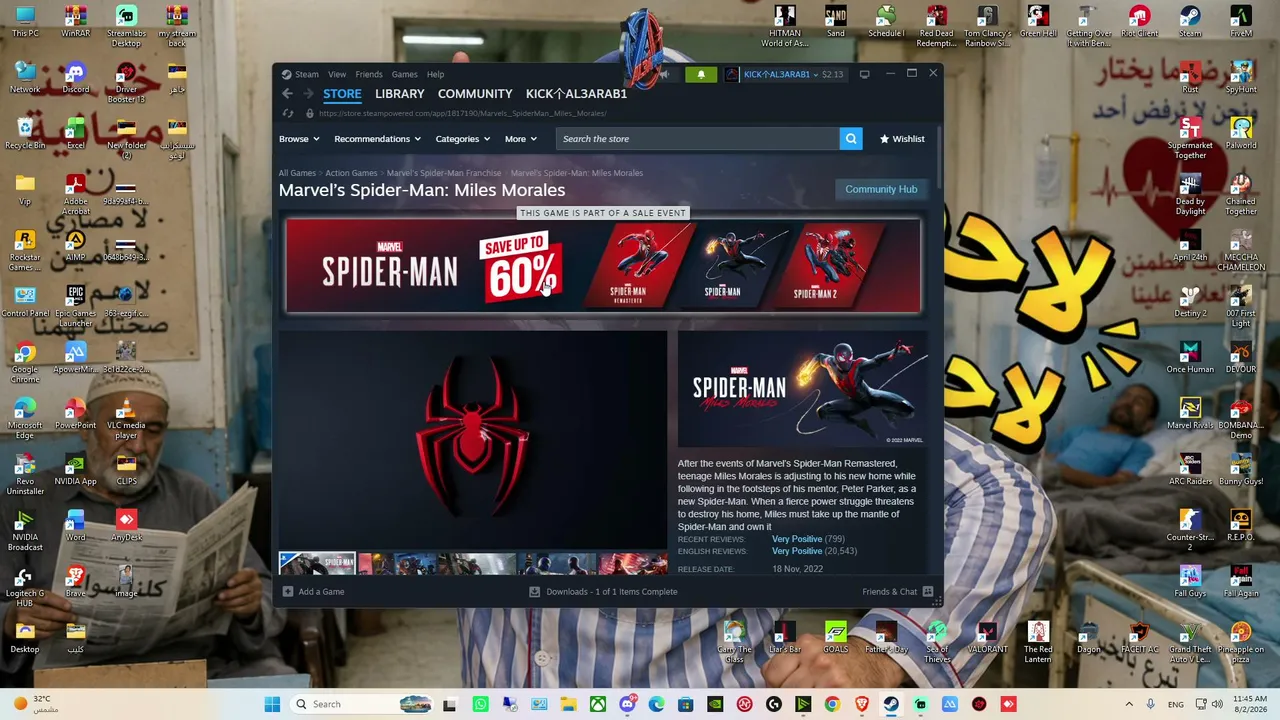Select the Control Panel desktop icon
The image size is (1280, 720).
(25, 302)
